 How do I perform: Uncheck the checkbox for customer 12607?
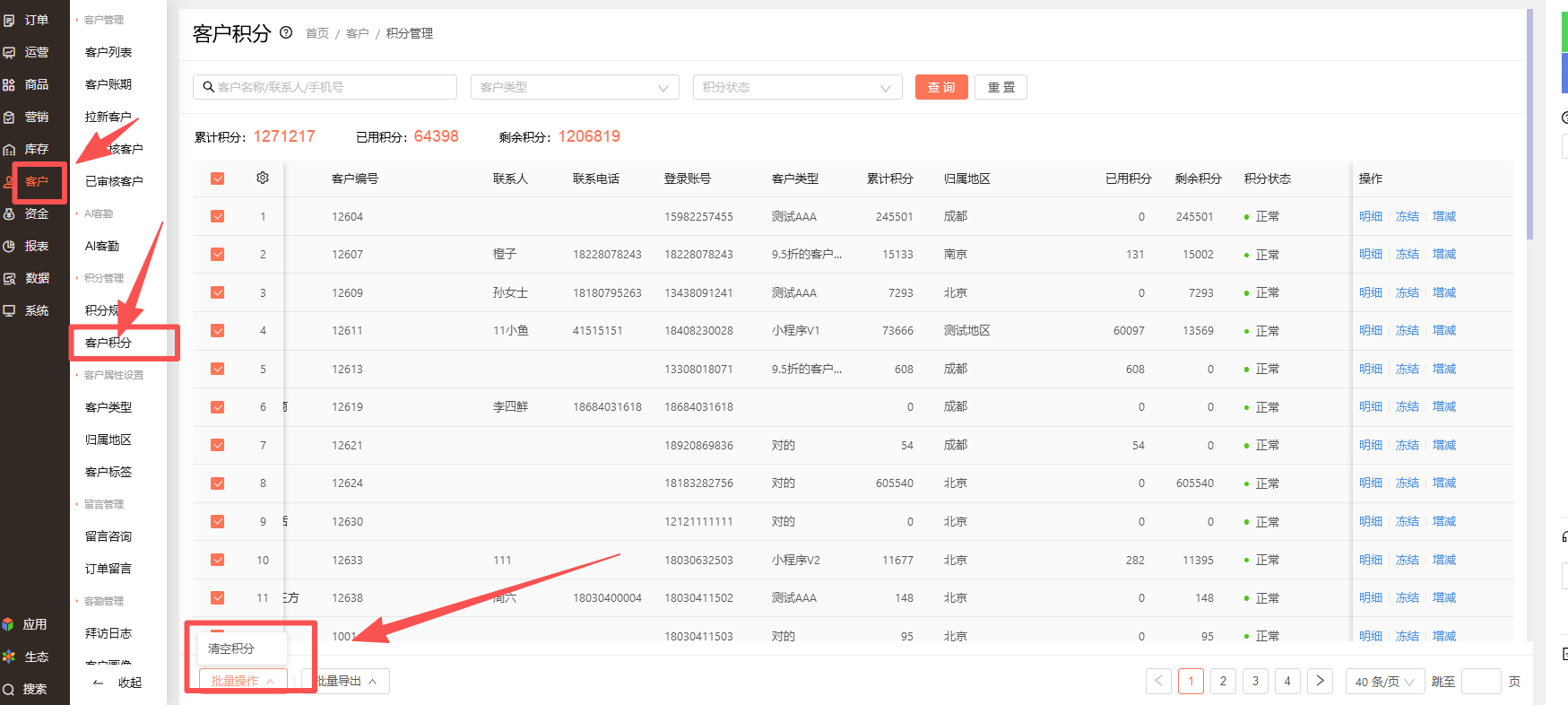tap(217, 254)
